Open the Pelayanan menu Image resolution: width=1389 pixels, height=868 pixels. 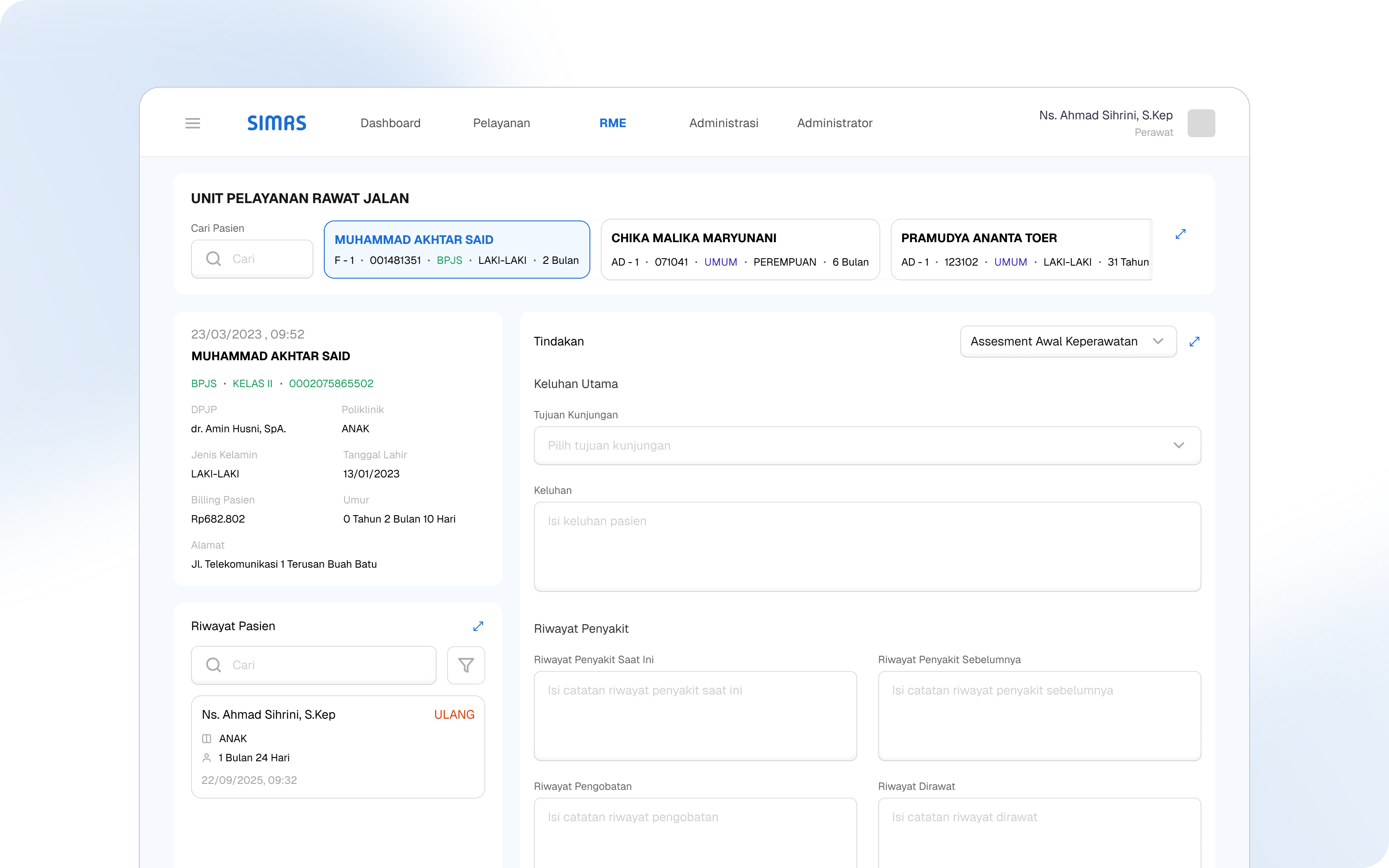(501, 123)
